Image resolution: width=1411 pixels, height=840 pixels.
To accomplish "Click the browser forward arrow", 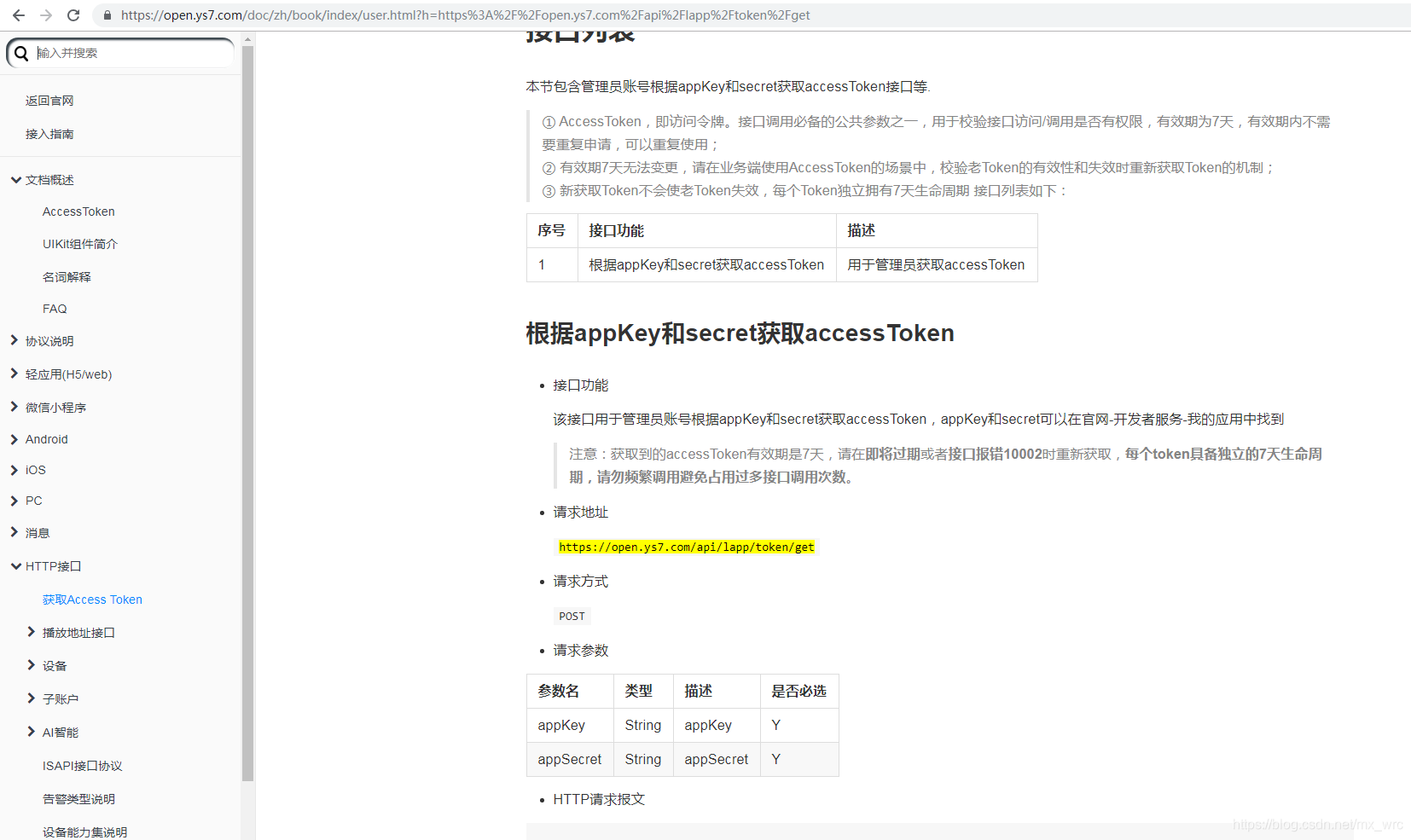I will (44, 14).
